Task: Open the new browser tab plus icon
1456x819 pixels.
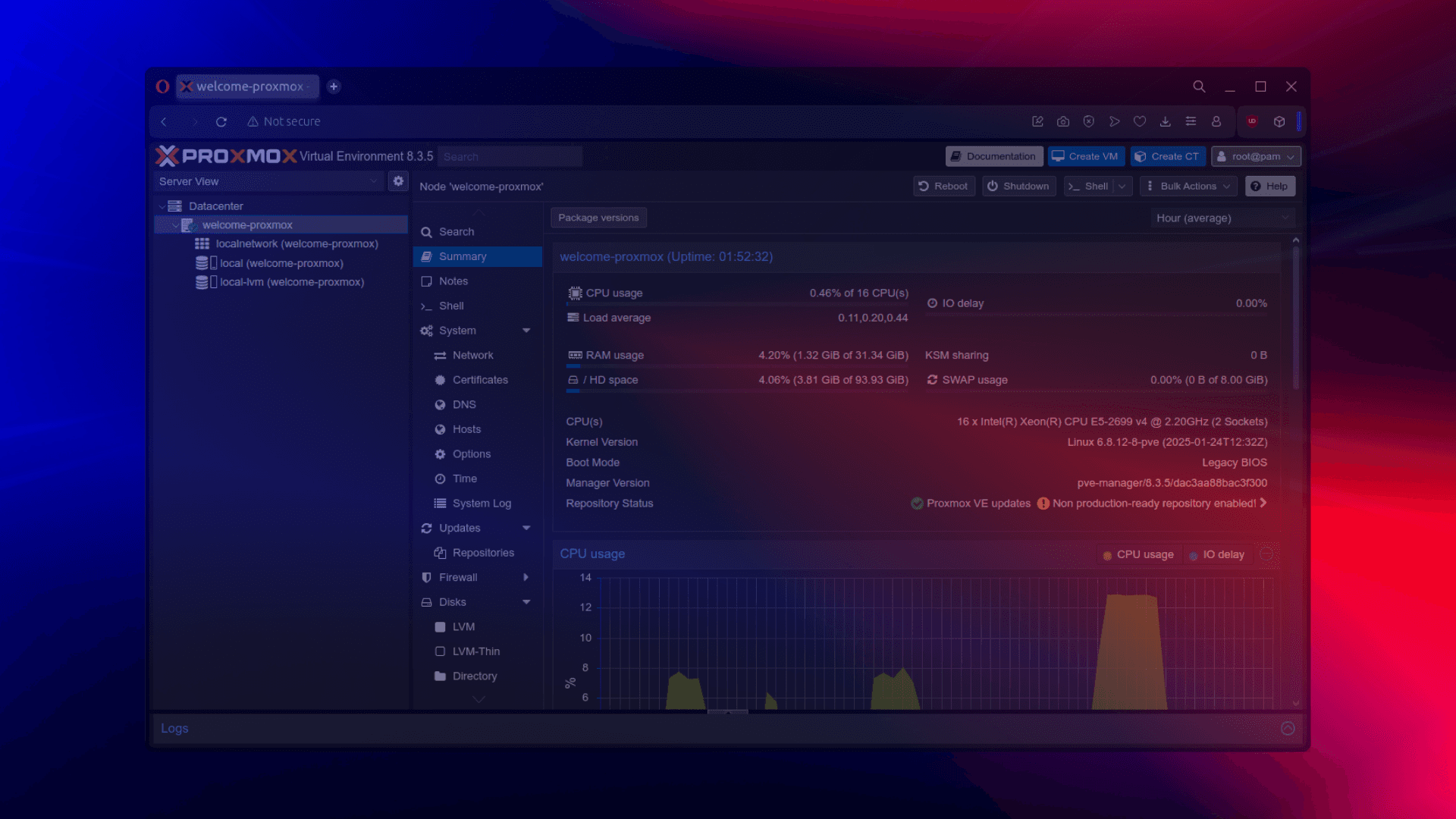Action: click(x=334, y=86)
